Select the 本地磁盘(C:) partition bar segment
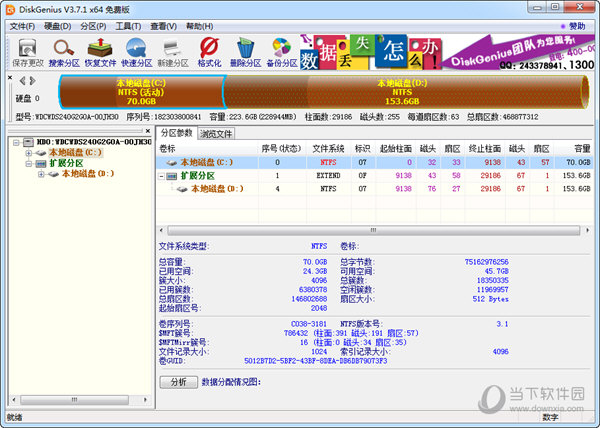 [x=142, y=92]
